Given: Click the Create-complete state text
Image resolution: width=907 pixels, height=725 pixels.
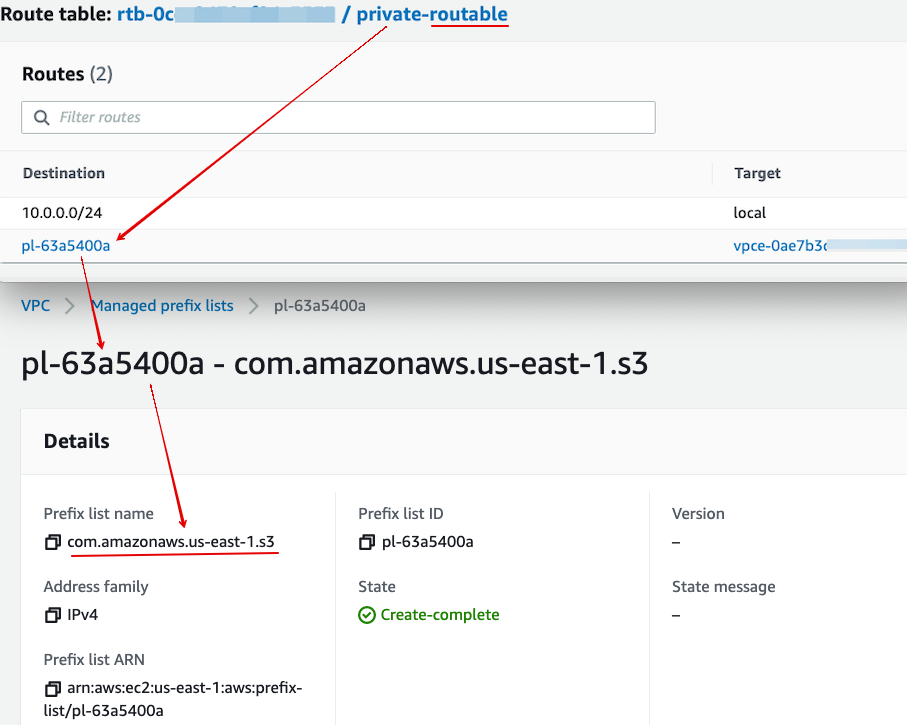Looking at the screenshot, I should [x=440, y=615].
